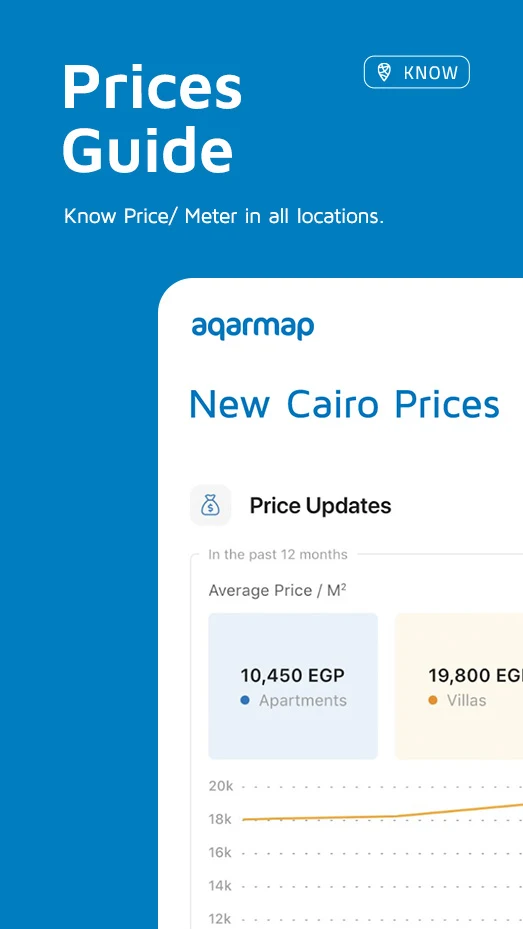Click the Average Price / M² label
The height and width of the screenshot is (929, 523).
[x=277, y=591]
